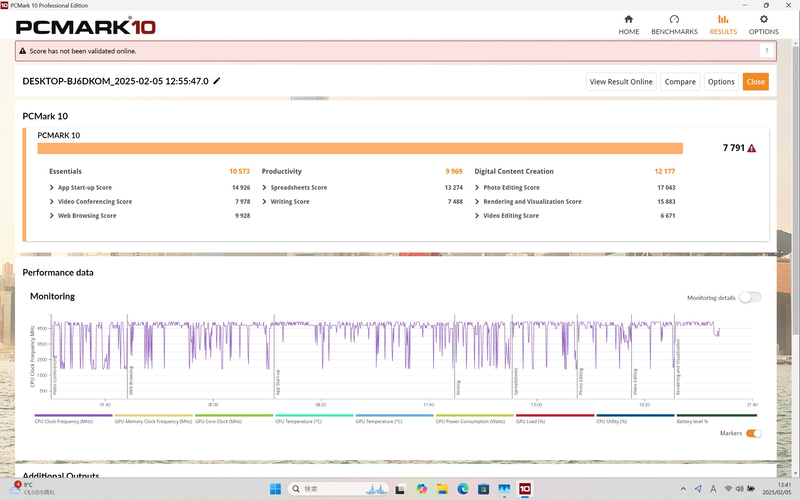Open the Windows Start menu
Viewport: 800px width, 500px height.
pos(275,489)
